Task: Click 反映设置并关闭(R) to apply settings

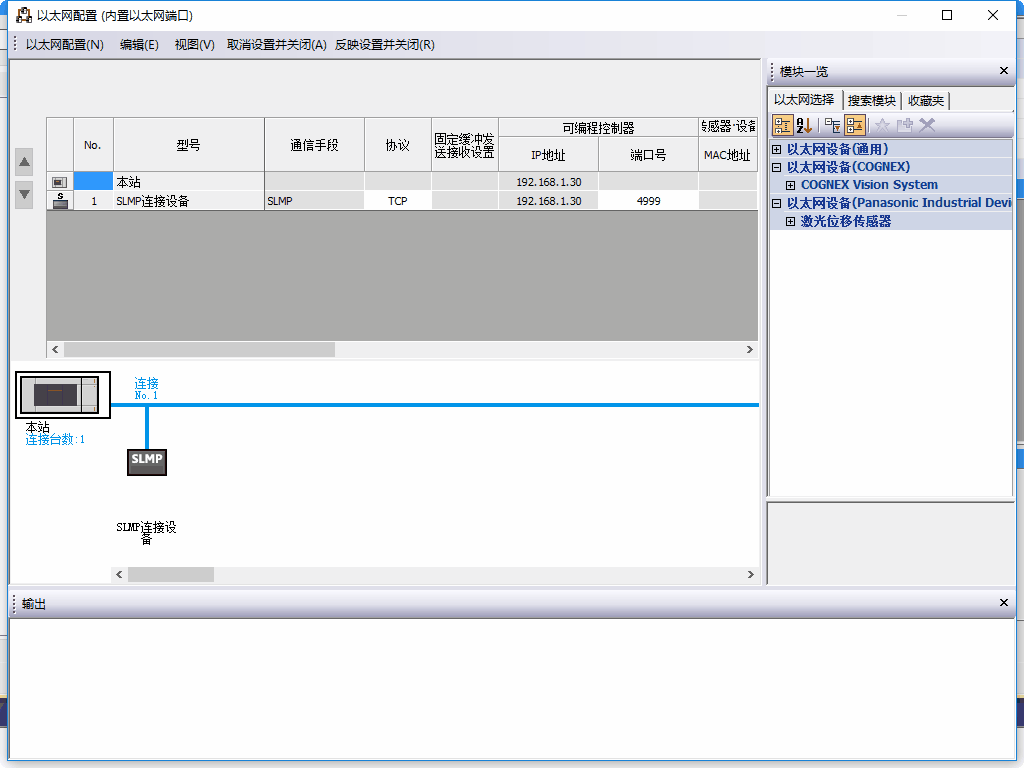Action: (384, 45)
